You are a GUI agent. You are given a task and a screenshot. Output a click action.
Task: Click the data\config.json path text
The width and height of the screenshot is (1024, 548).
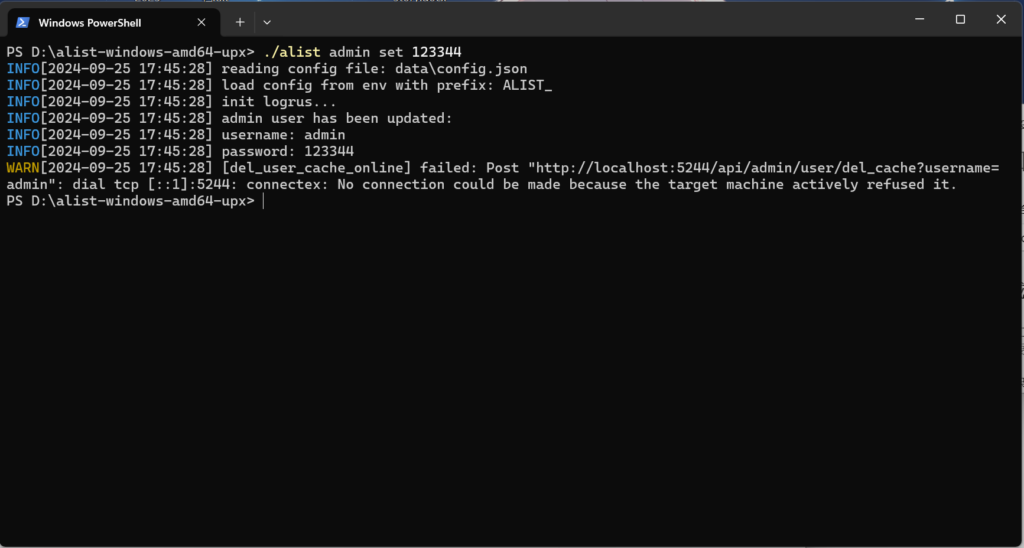click(x=461, y=69)
